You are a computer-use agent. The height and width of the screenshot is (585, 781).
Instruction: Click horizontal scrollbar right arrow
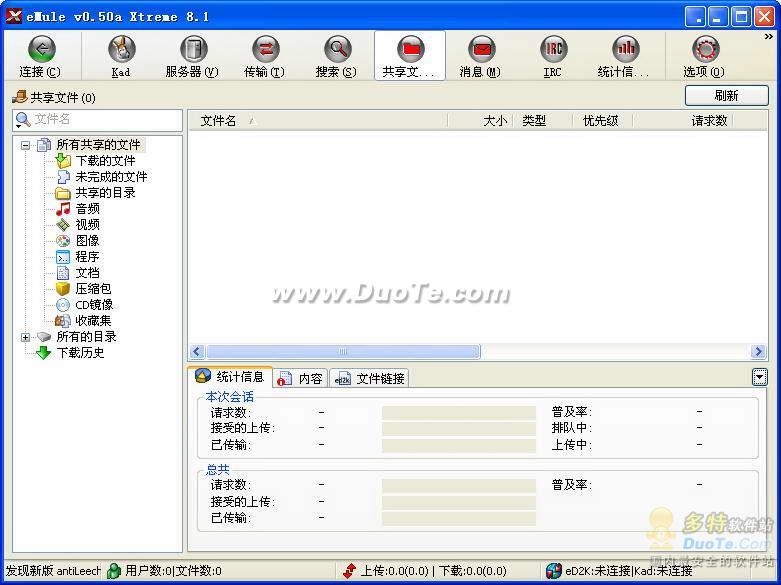(x=758, y=352)
